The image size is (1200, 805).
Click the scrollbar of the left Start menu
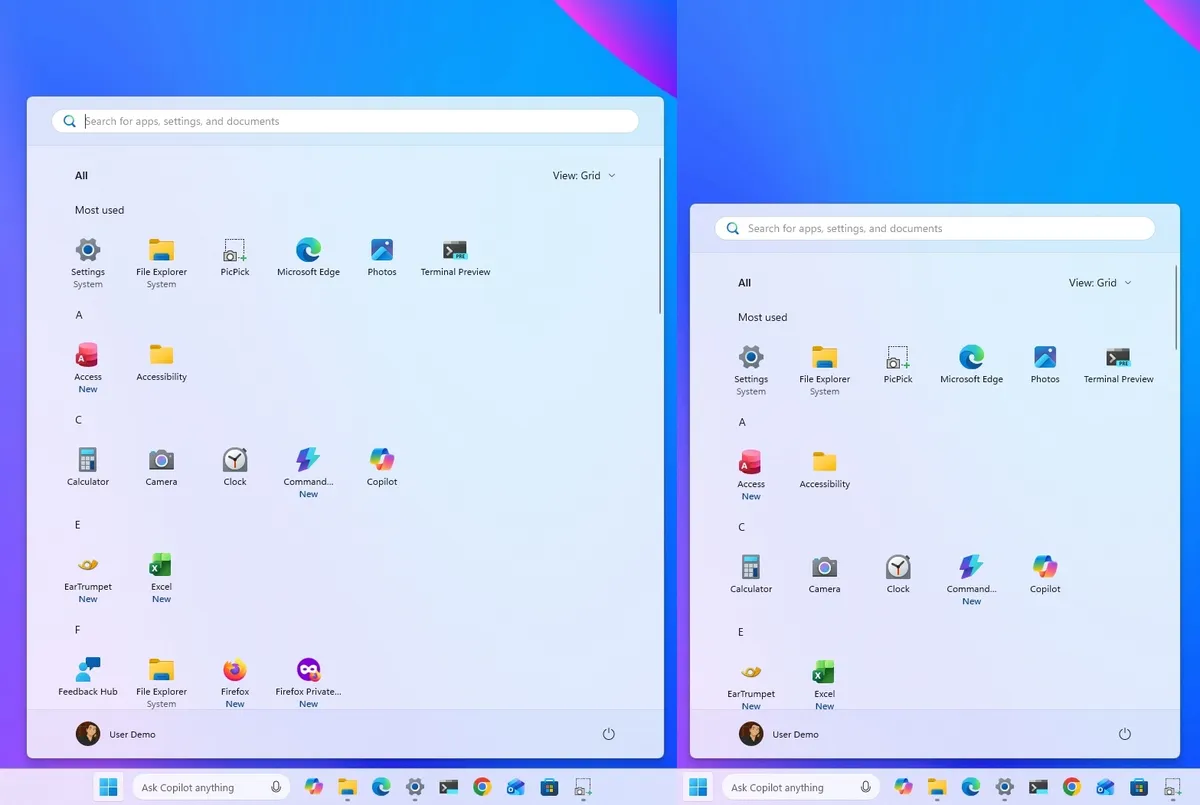pos(660,235)
